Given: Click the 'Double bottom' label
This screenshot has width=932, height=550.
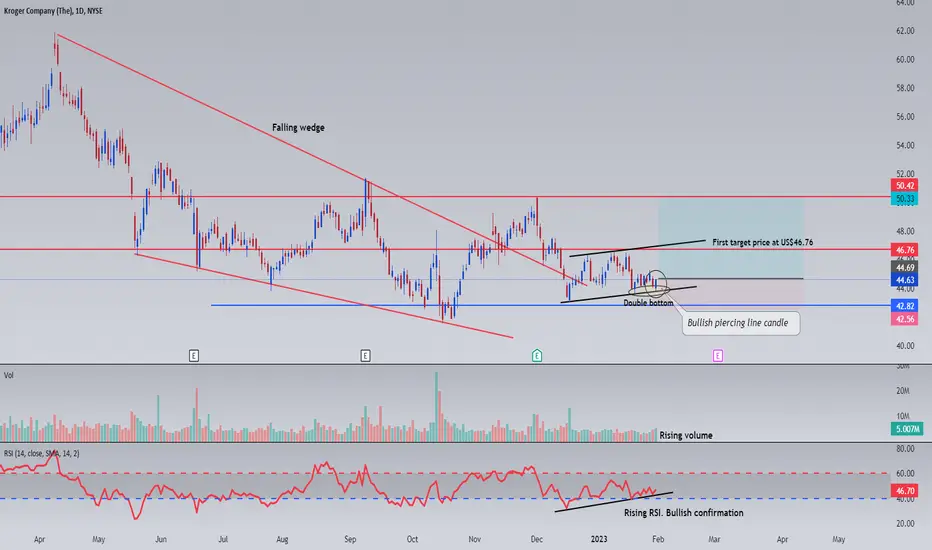Looking at the screenshot, I should (648, 303).
